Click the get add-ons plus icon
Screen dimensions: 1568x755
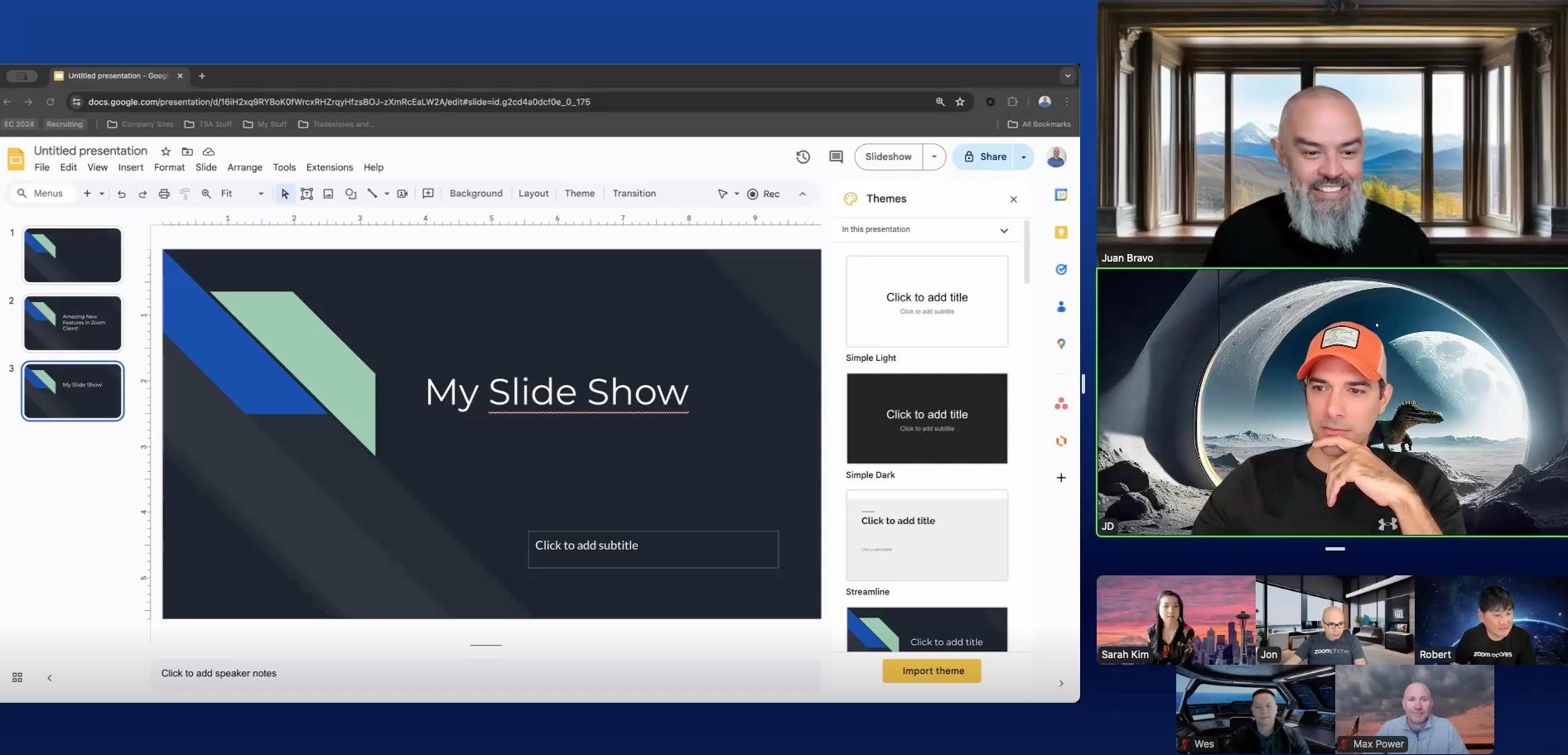click(x=1061, y=478)
